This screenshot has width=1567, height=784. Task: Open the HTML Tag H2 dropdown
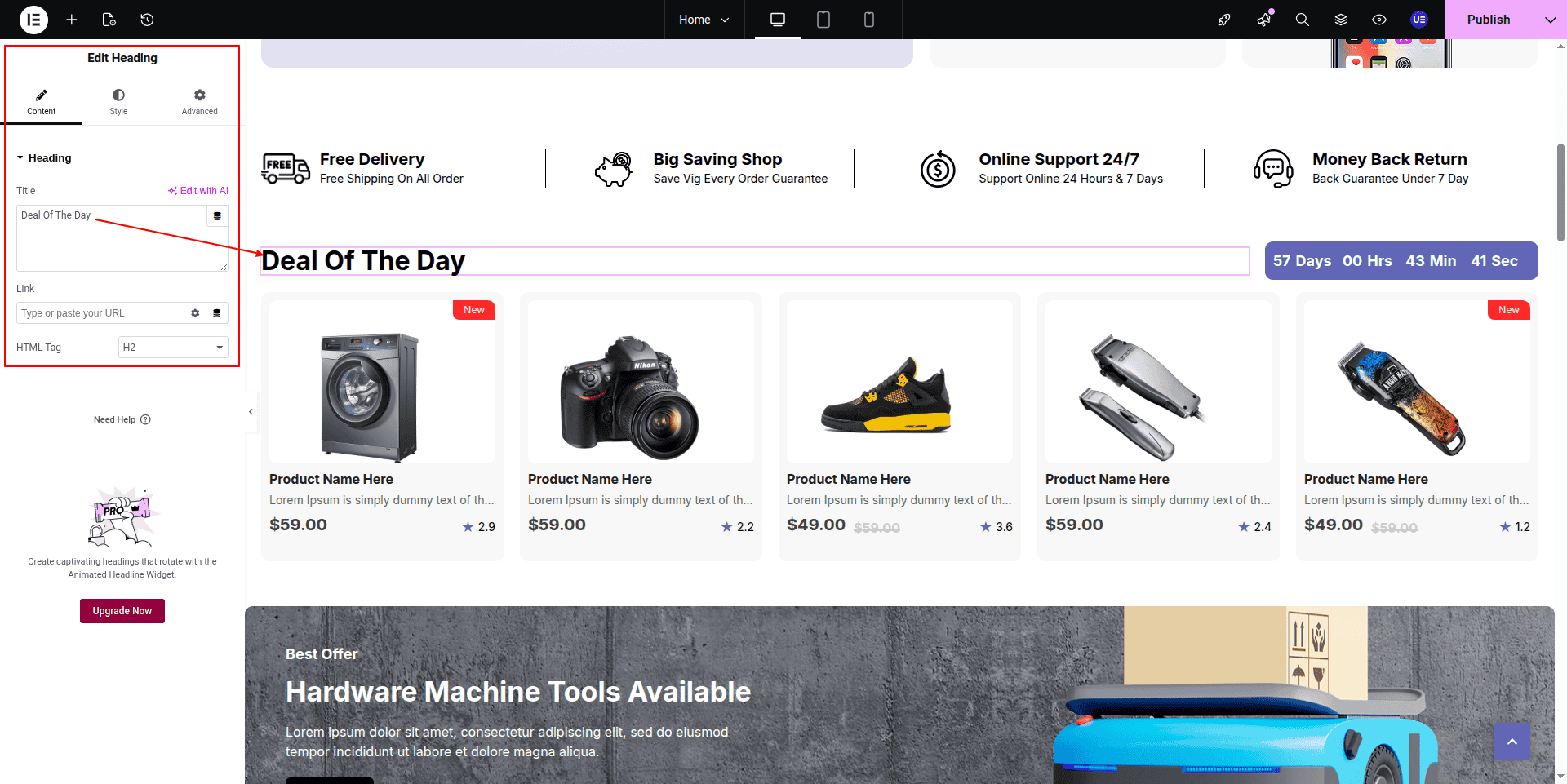pos(173,348)
